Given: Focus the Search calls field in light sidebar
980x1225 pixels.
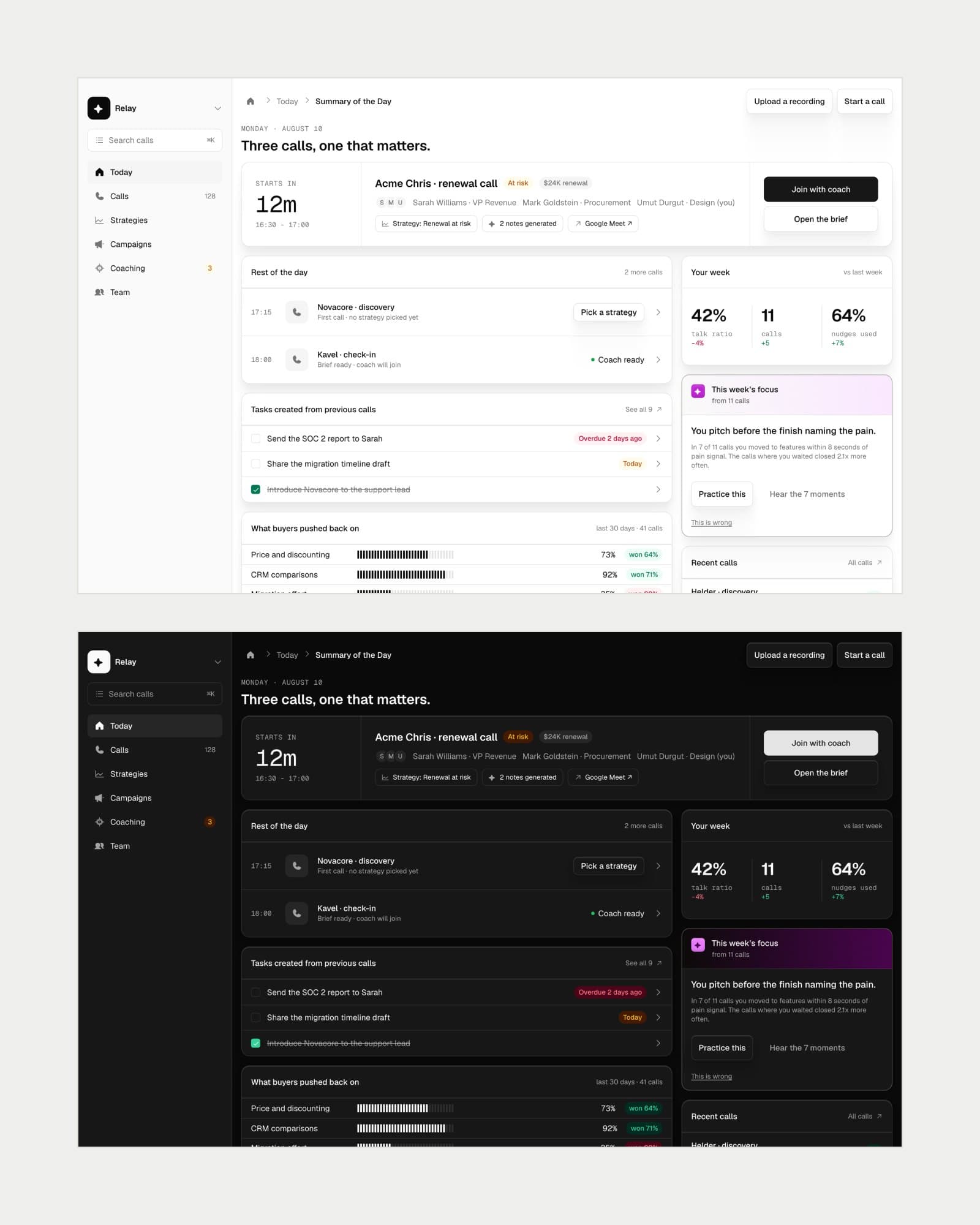Looking at the screenshot, I should [x=155, y=140].
